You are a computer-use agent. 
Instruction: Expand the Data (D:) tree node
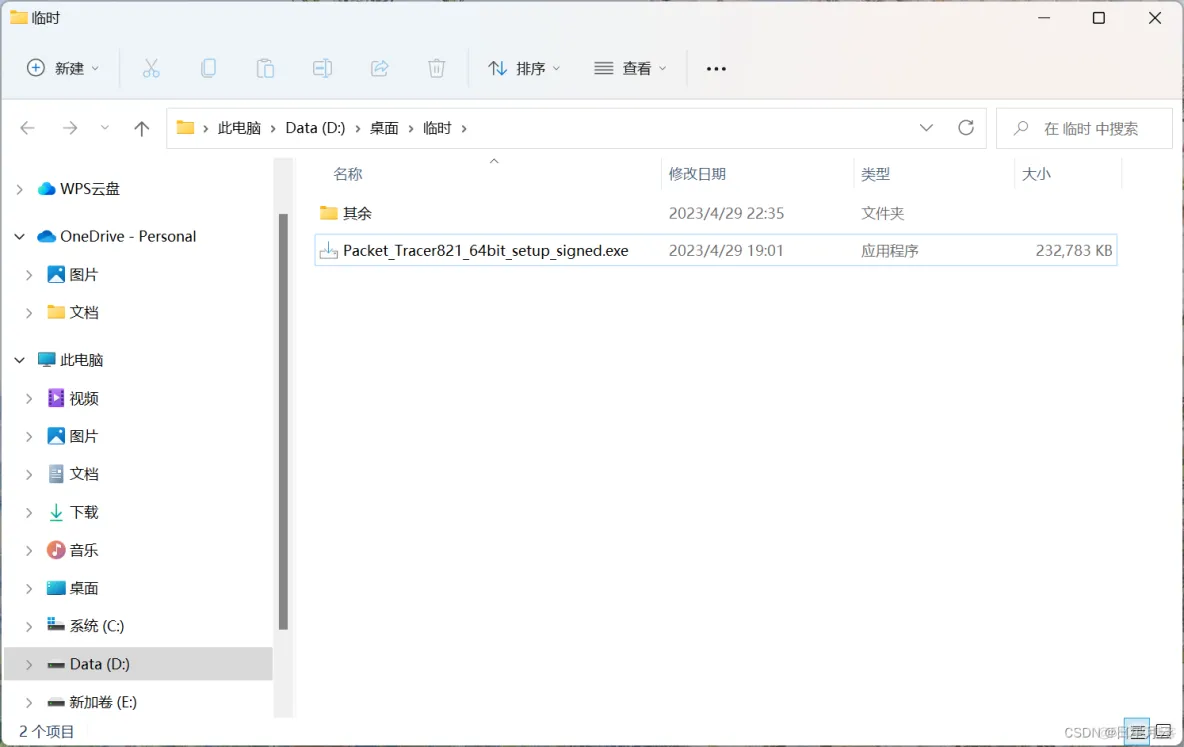pyautogui.click(x=29, y=664)
